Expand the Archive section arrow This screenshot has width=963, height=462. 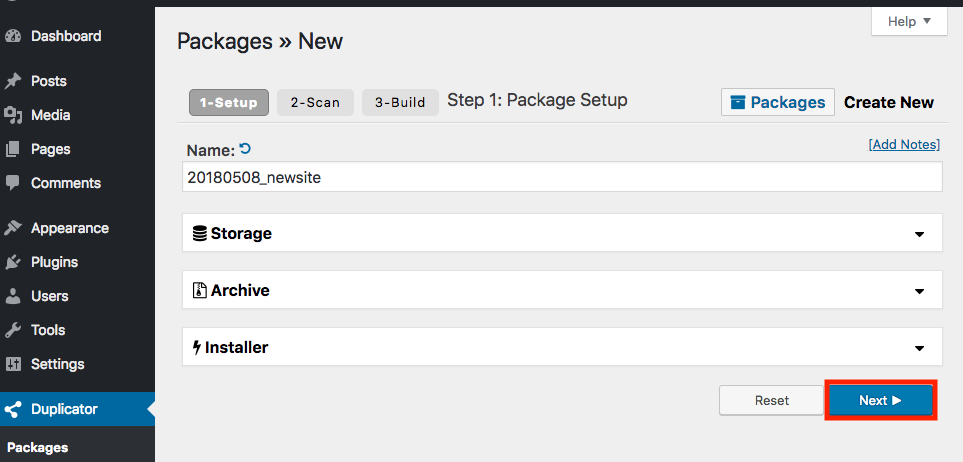click(919, 291)
